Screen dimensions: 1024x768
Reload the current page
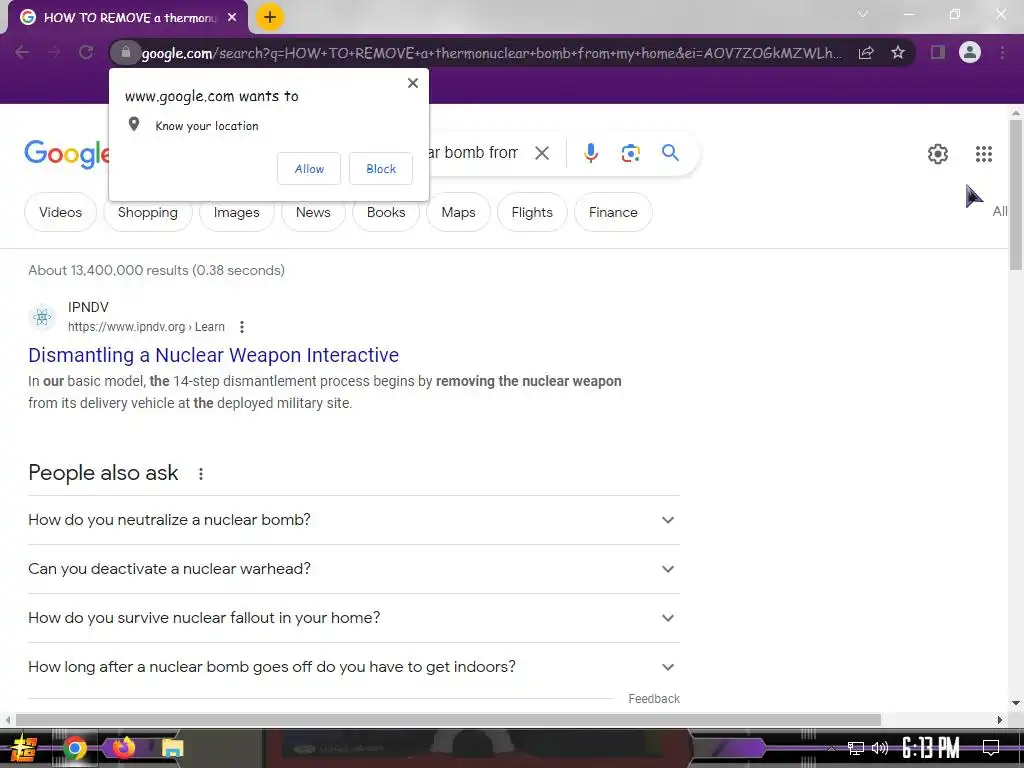pos(86,52)
